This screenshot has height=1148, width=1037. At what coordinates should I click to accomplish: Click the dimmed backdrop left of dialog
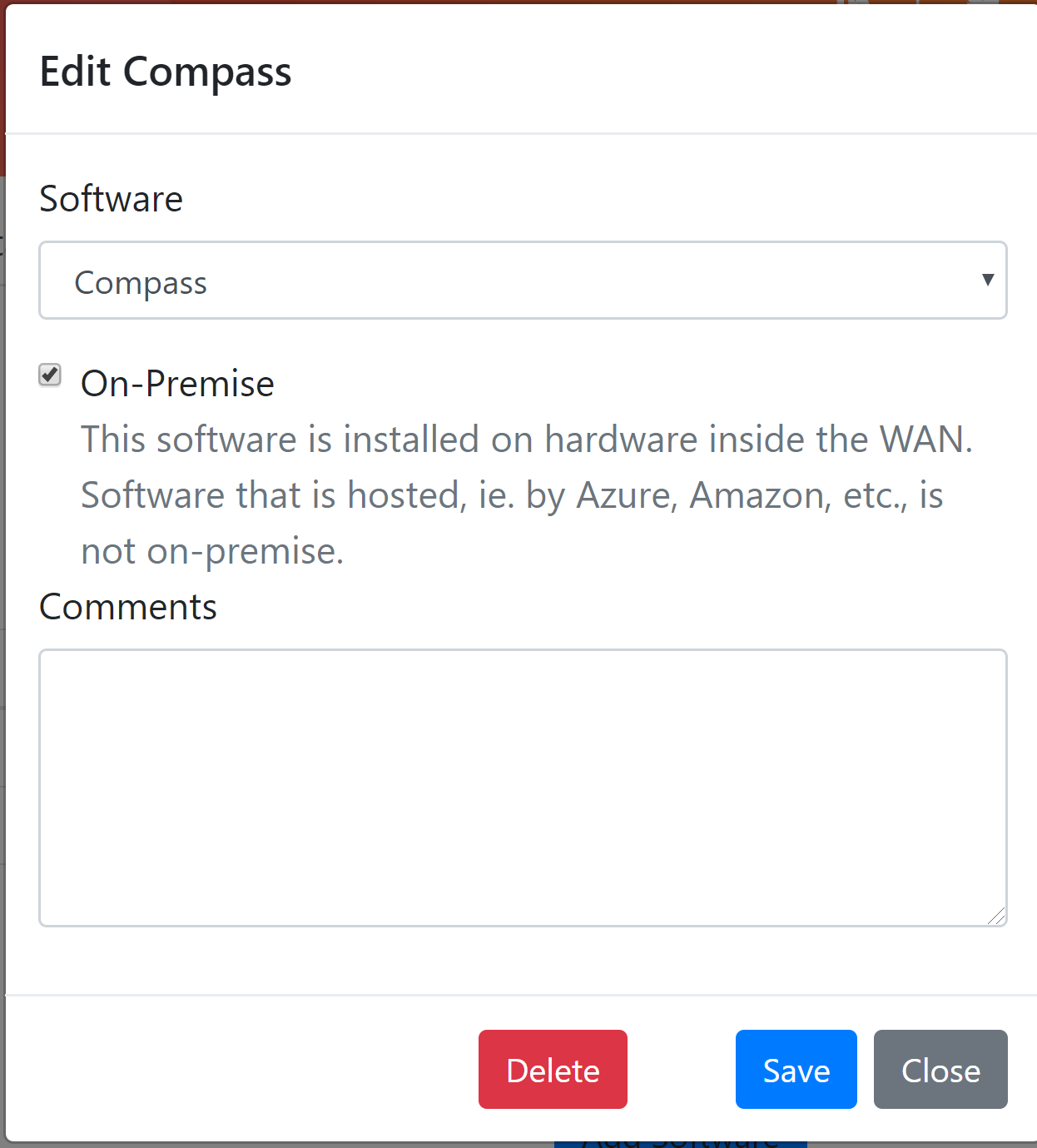click(x=2, y=583)
